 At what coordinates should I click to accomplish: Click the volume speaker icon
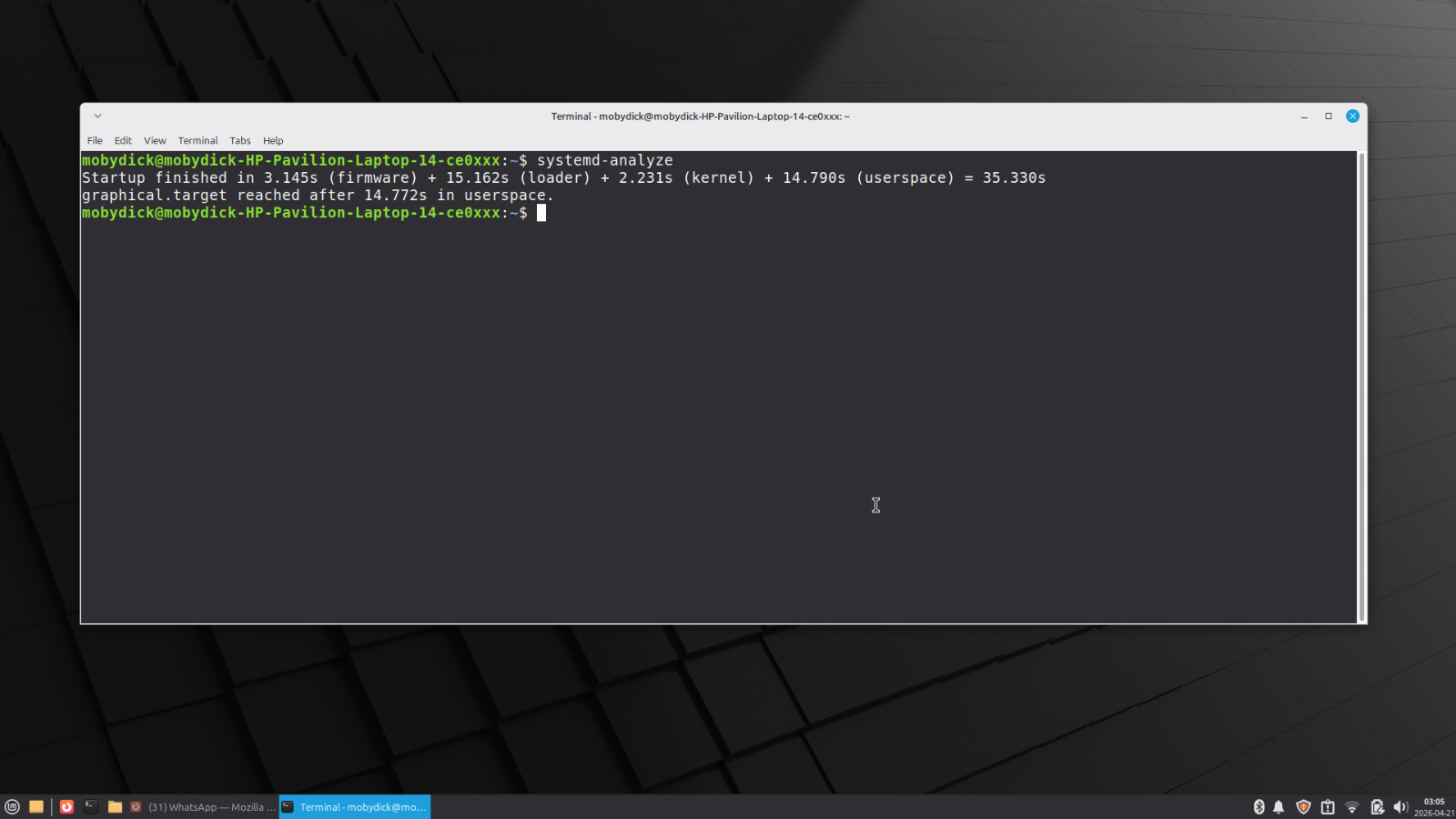coord(1400,806)
